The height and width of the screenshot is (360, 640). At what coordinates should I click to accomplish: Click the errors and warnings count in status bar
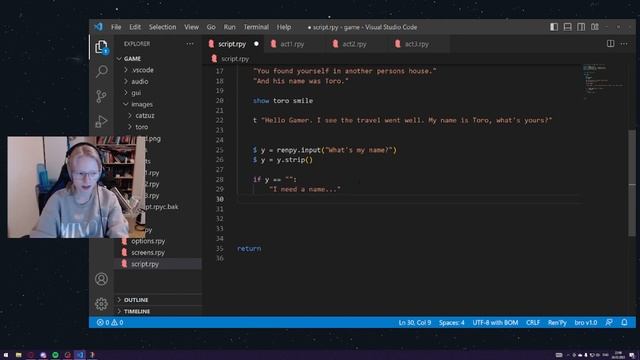pos(110,322)
